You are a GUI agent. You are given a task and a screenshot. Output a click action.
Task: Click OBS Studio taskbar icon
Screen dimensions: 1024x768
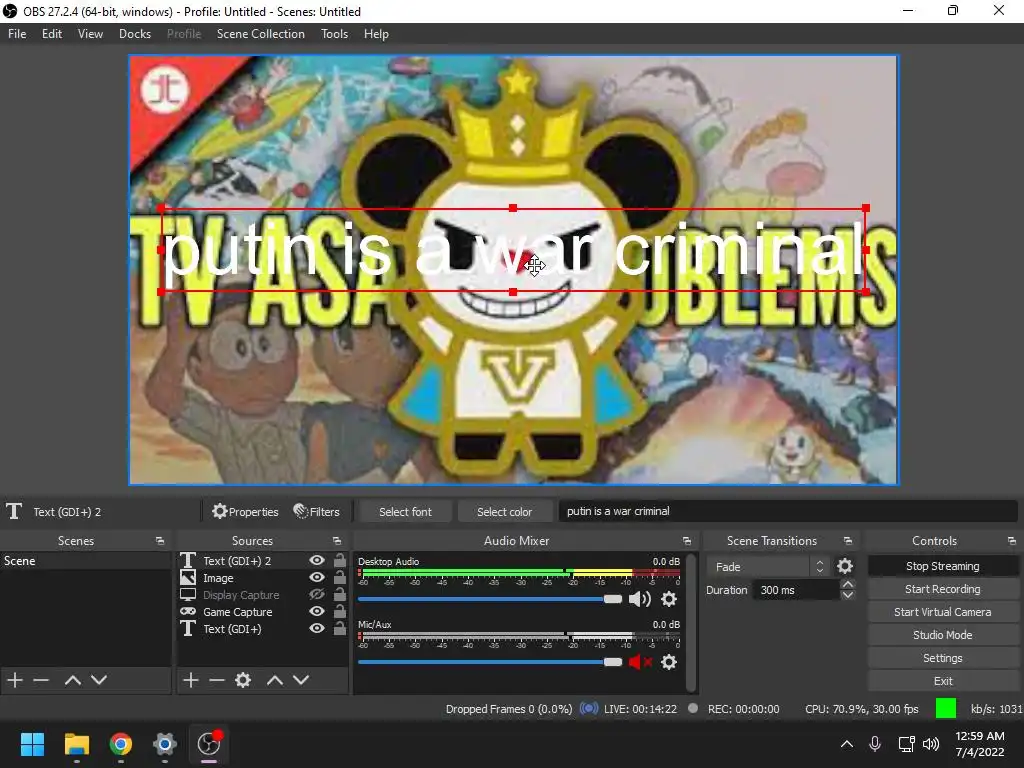click(209, 744)
